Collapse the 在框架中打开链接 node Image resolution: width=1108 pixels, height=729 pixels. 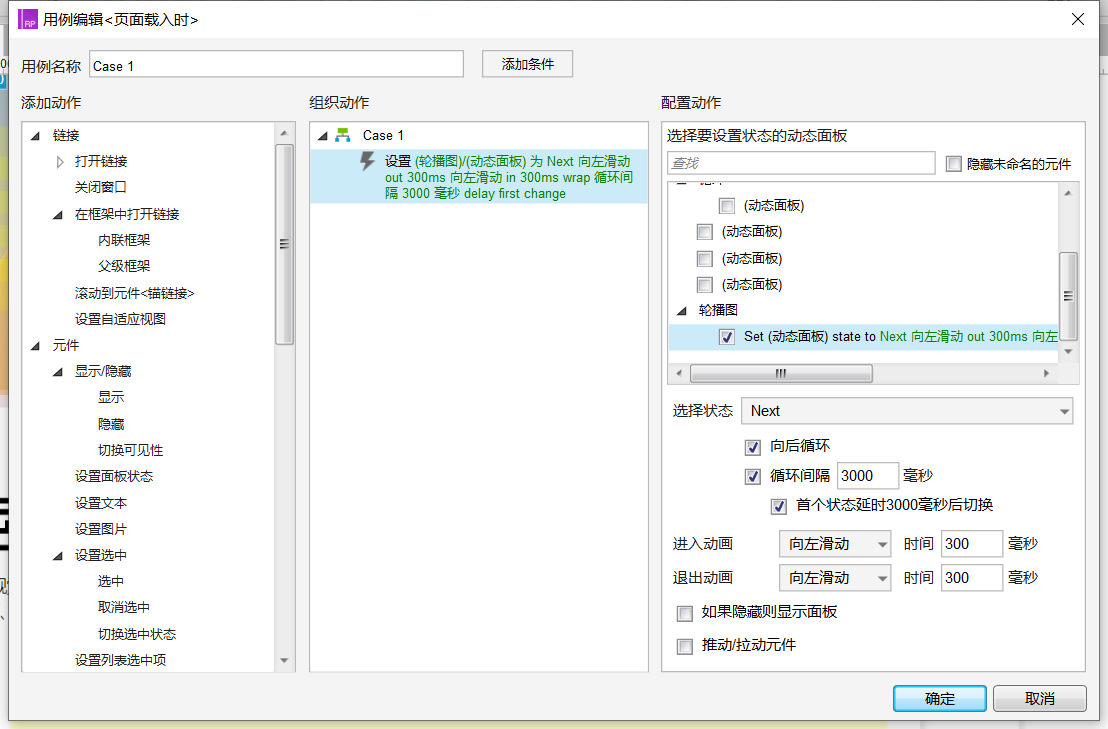[57, 215]
